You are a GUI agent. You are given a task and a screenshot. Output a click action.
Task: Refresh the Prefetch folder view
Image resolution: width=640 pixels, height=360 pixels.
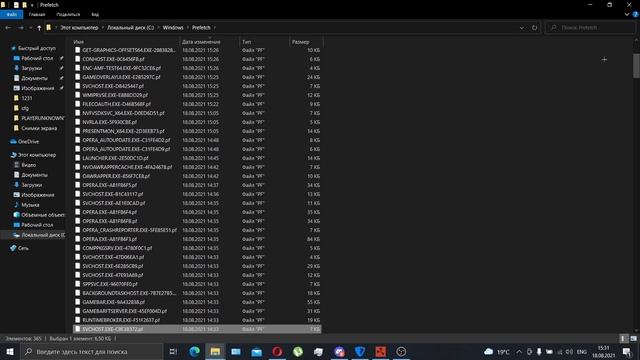534,28
